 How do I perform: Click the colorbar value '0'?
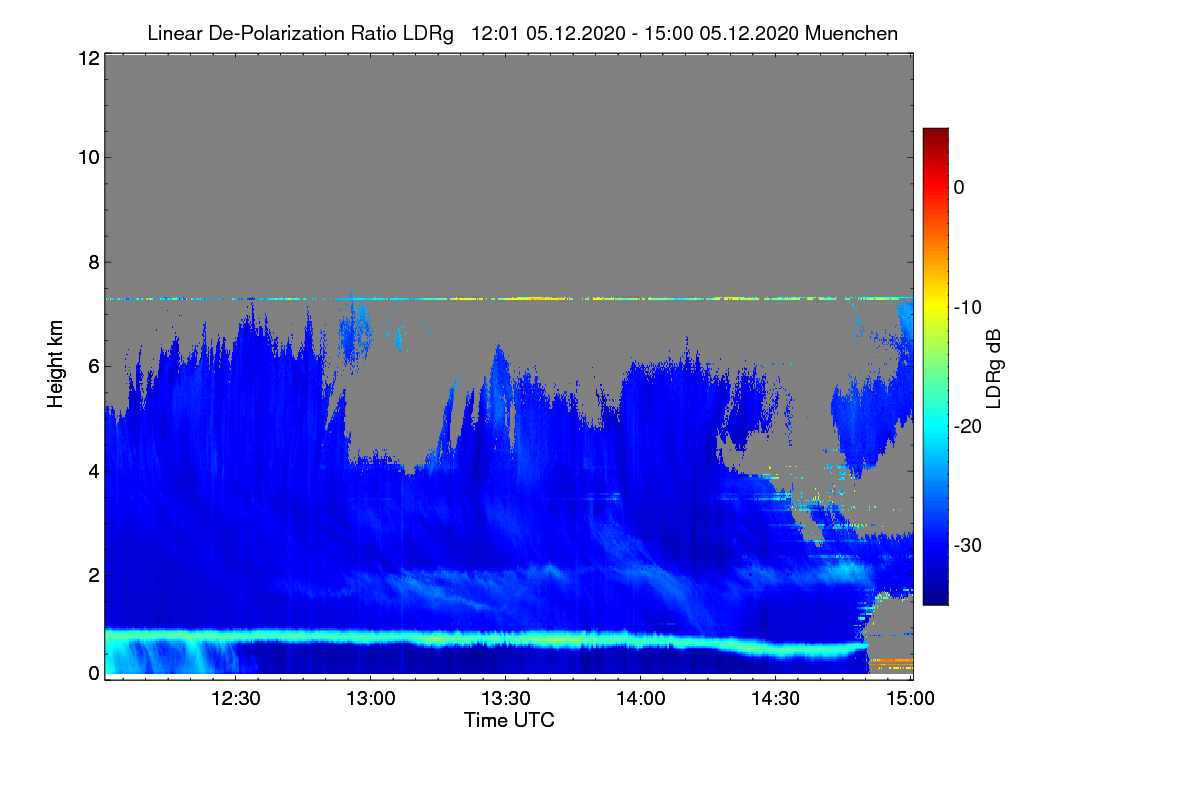pos(959,187)
